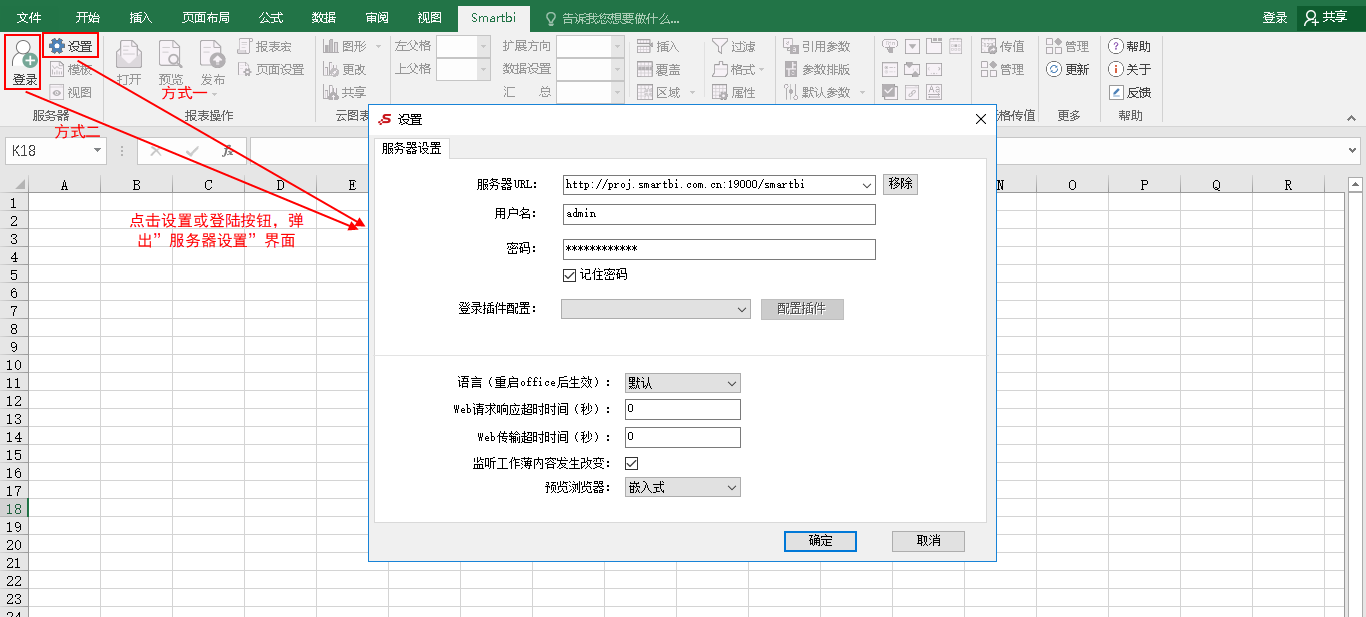This screenshot has height=617, width=1366.
Task: Click the 反馈 feedback icon
Action: (1130, 92)
